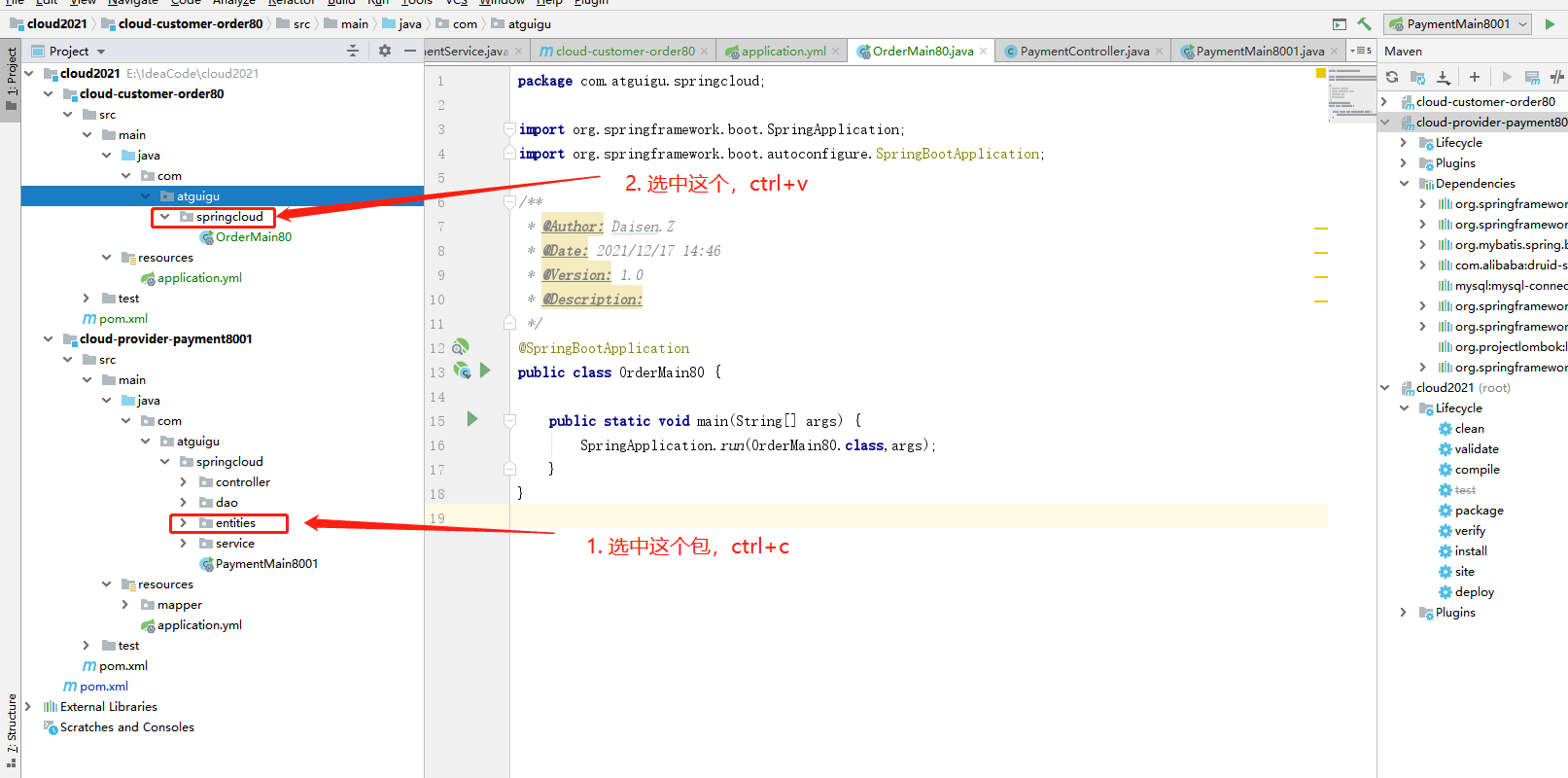
Task: Click the collapse all icon in Project panel
Action: coord(353,51)
